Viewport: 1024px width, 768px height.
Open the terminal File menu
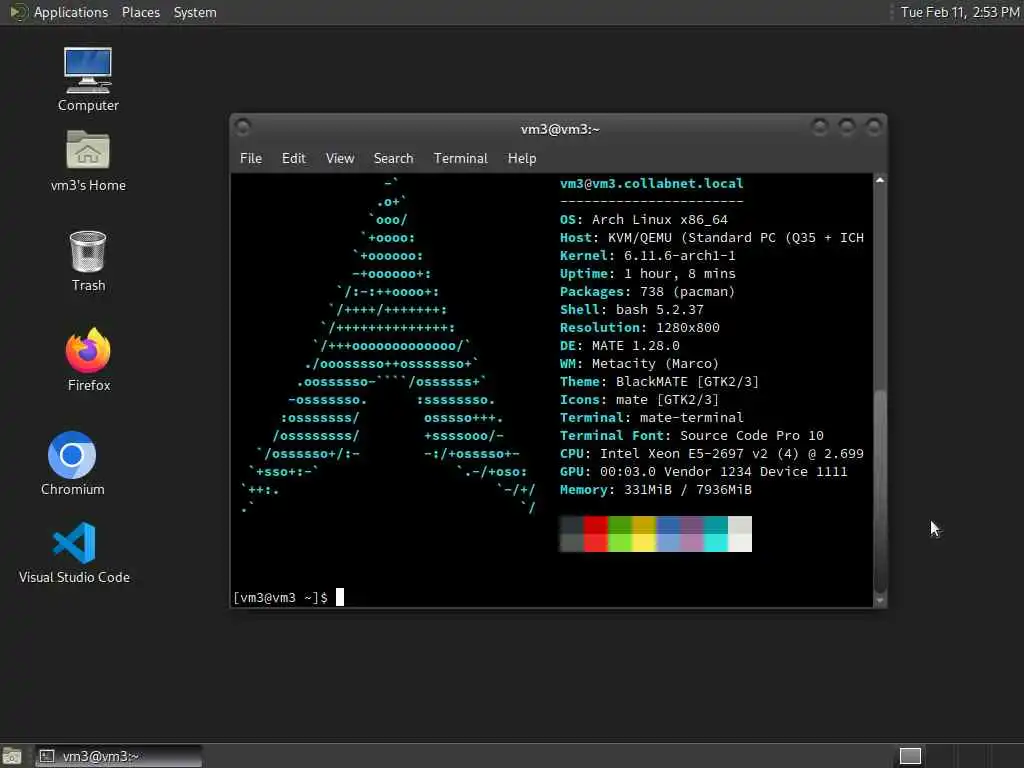[x=251, y=158]
